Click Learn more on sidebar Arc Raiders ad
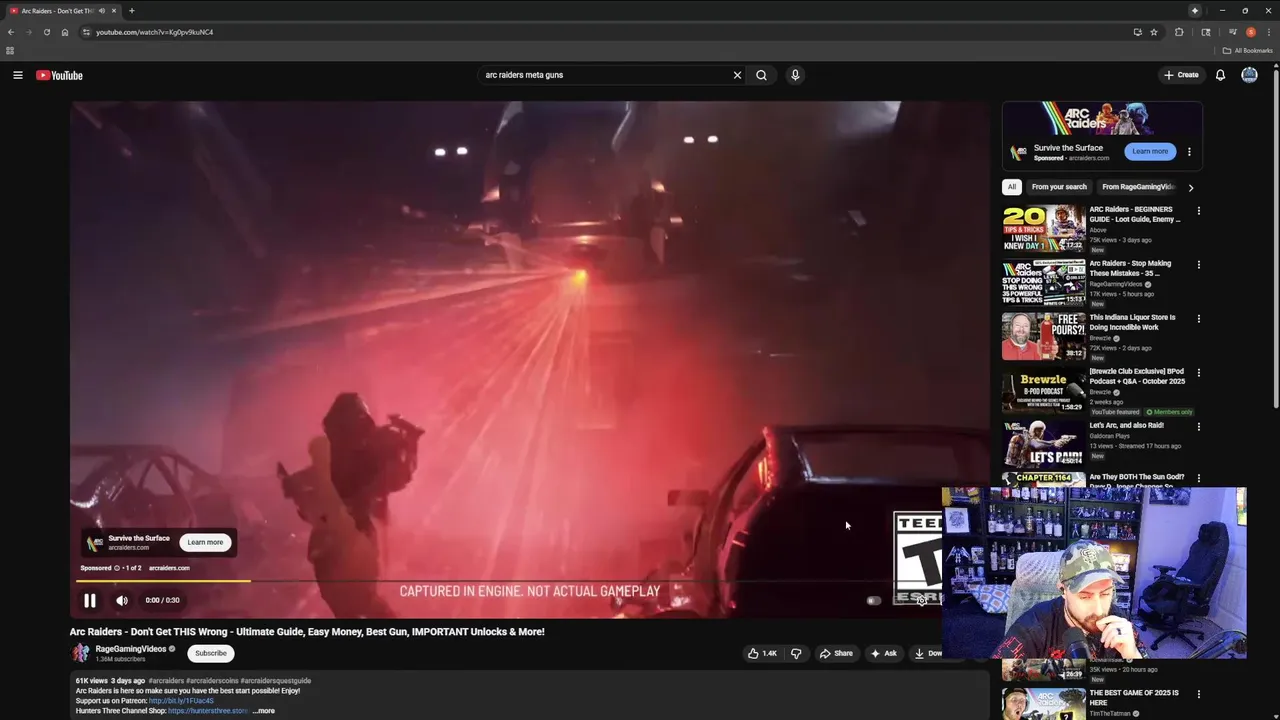 [1150, 151]
